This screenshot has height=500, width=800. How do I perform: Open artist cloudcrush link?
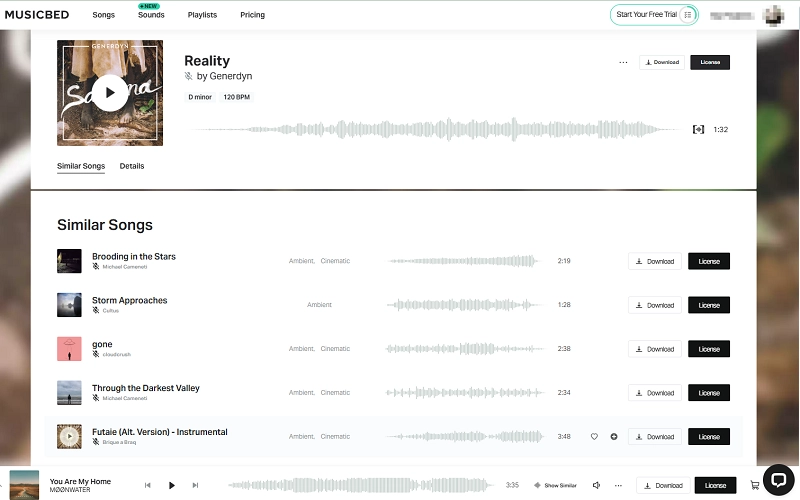[x=116, y=355]
